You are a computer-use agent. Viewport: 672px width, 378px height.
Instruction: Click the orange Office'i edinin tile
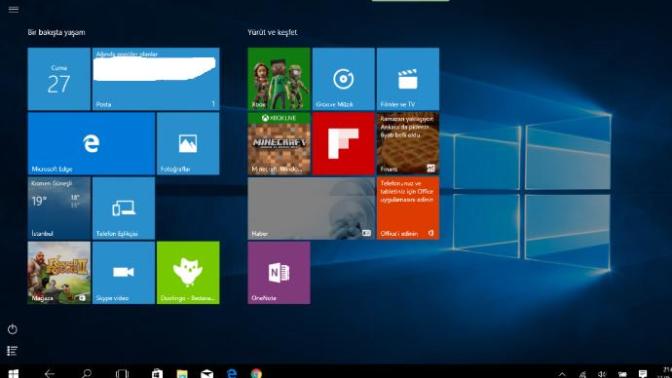coord(408,208)
